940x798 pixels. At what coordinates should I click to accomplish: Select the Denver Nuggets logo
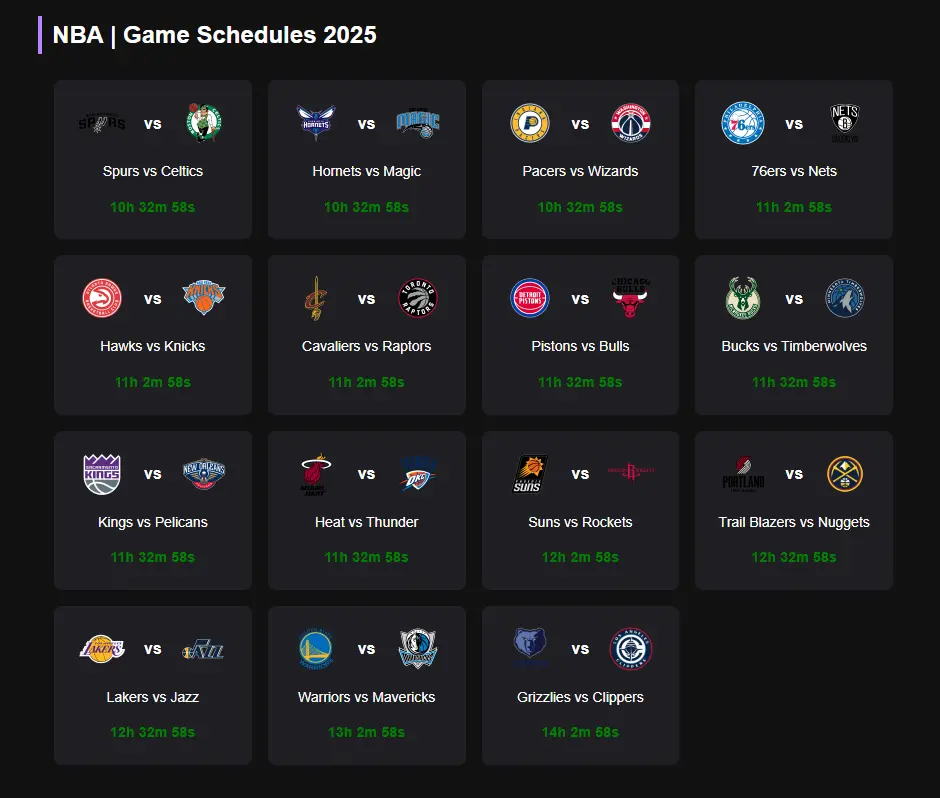click(x=845, y=474)
